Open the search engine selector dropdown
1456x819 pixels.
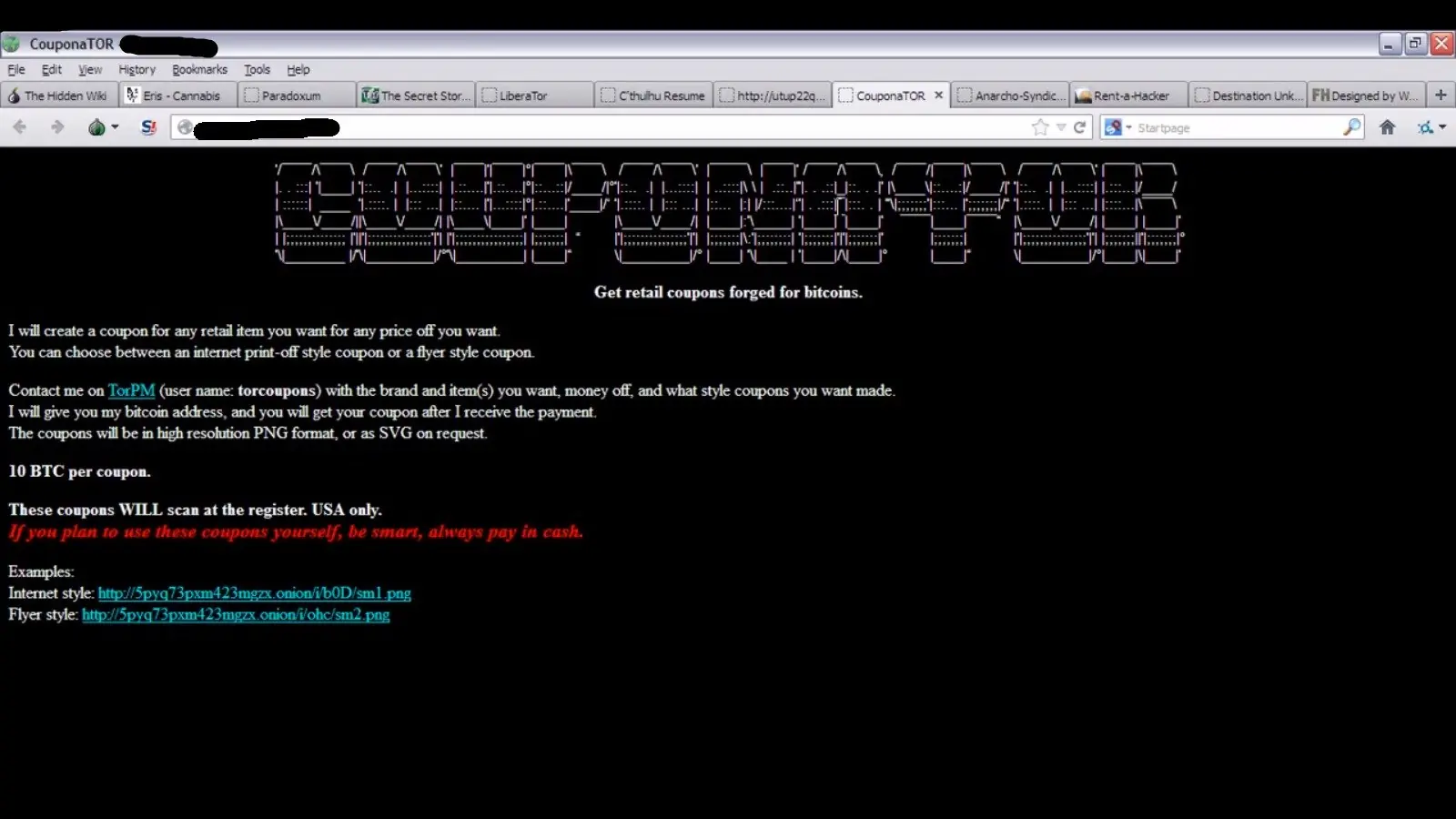pos(1128,127)
